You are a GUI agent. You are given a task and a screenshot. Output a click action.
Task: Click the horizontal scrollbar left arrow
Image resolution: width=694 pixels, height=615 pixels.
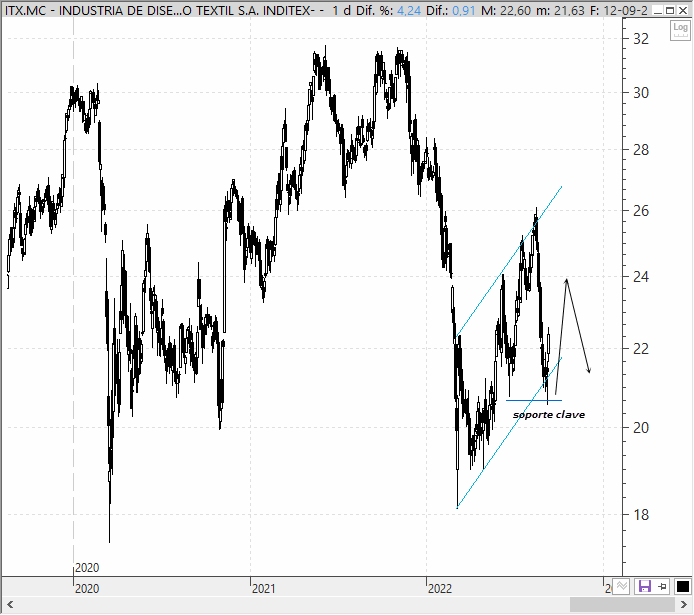point(10,604)
